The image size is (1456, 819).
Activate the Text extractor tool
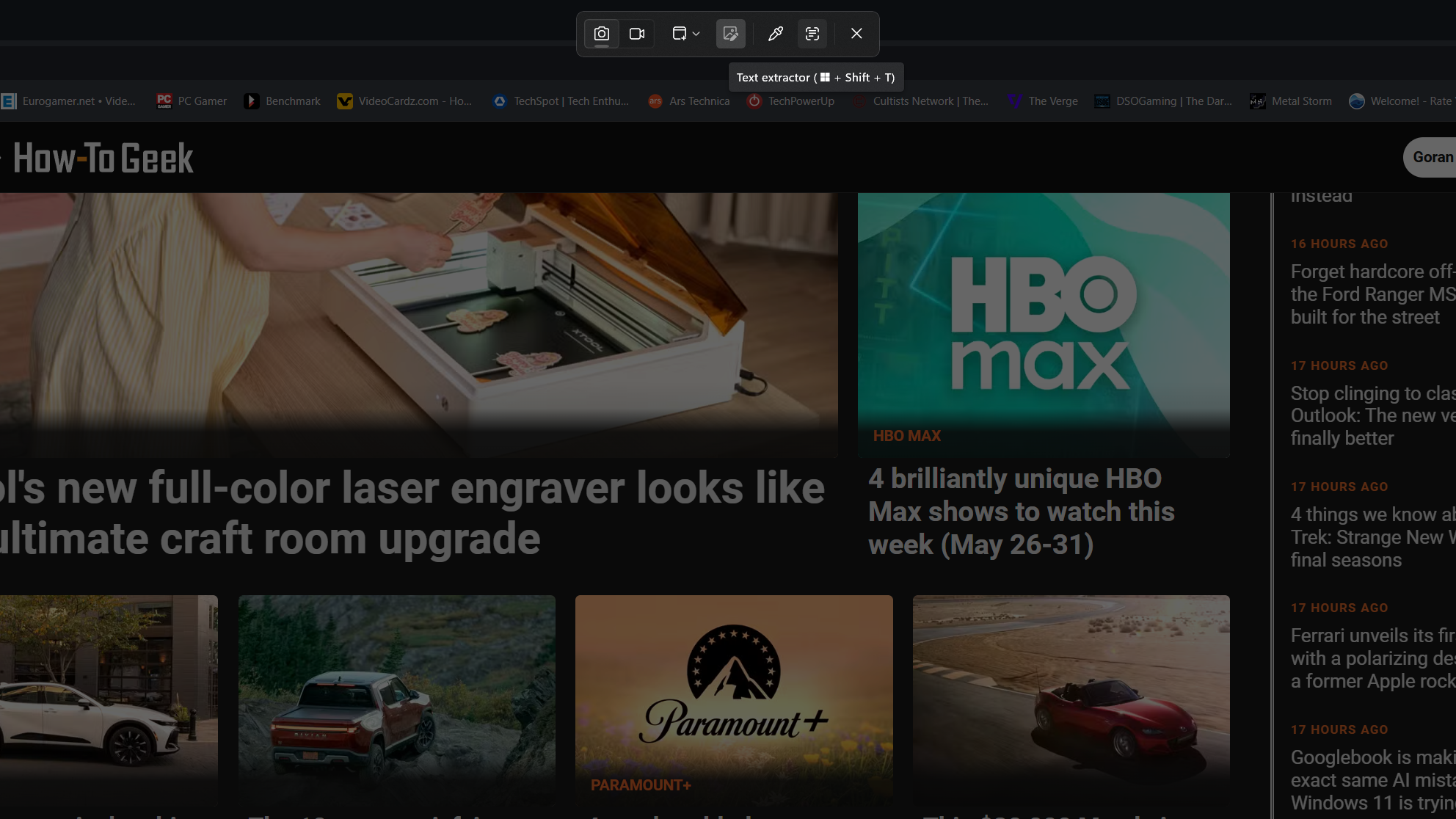click(x=812, y=34)
